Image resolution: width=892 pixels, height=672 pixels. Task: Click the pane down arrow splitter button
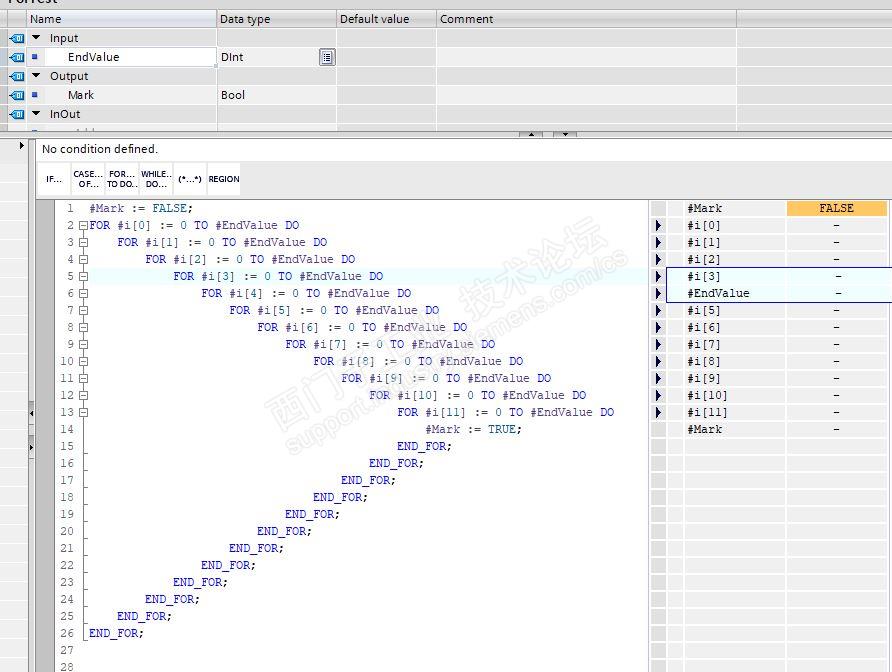[x=565, y=134]
